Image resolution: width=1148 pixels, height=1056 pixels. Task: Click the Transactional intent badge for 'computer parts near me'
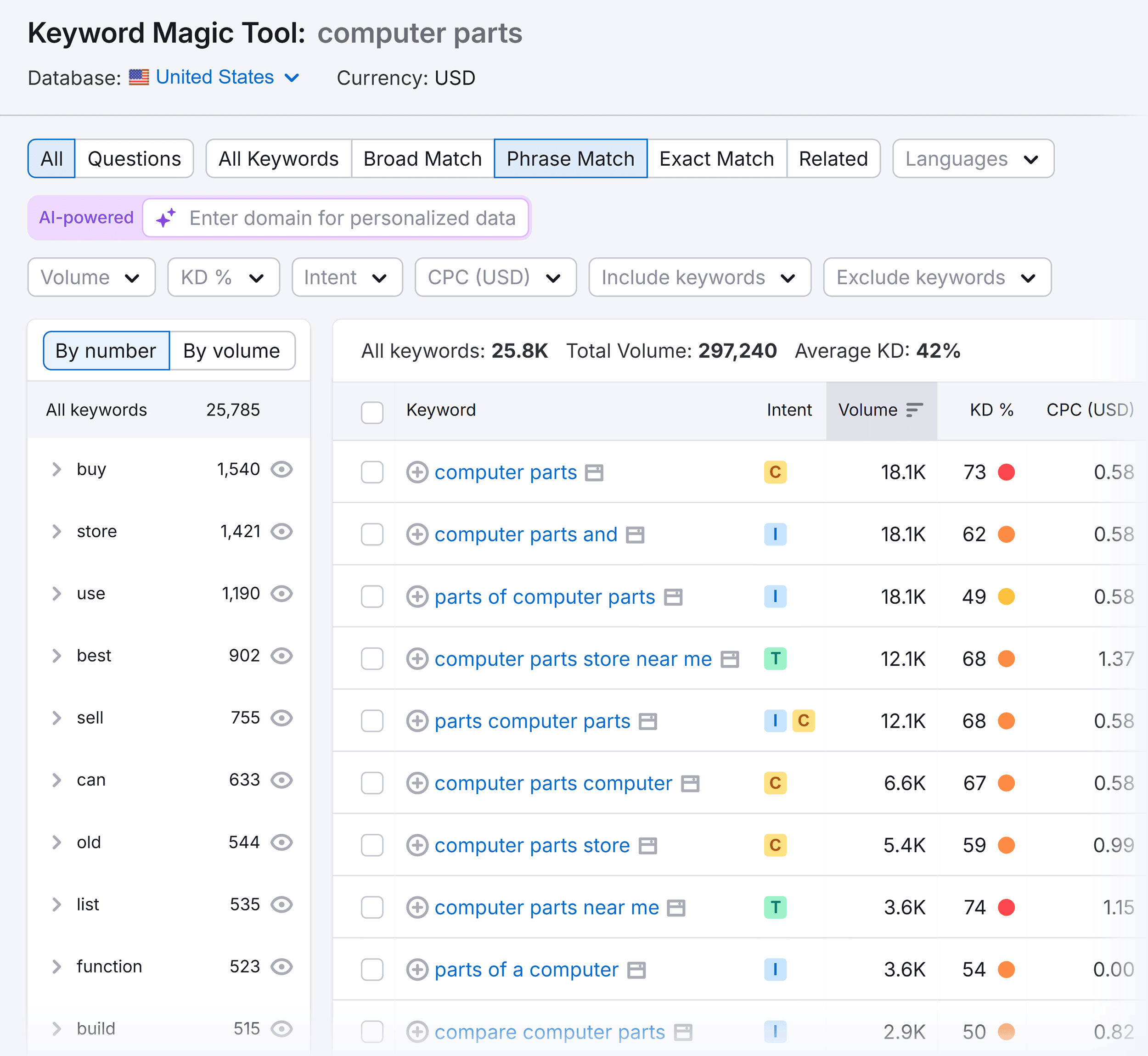coord(775,907)
